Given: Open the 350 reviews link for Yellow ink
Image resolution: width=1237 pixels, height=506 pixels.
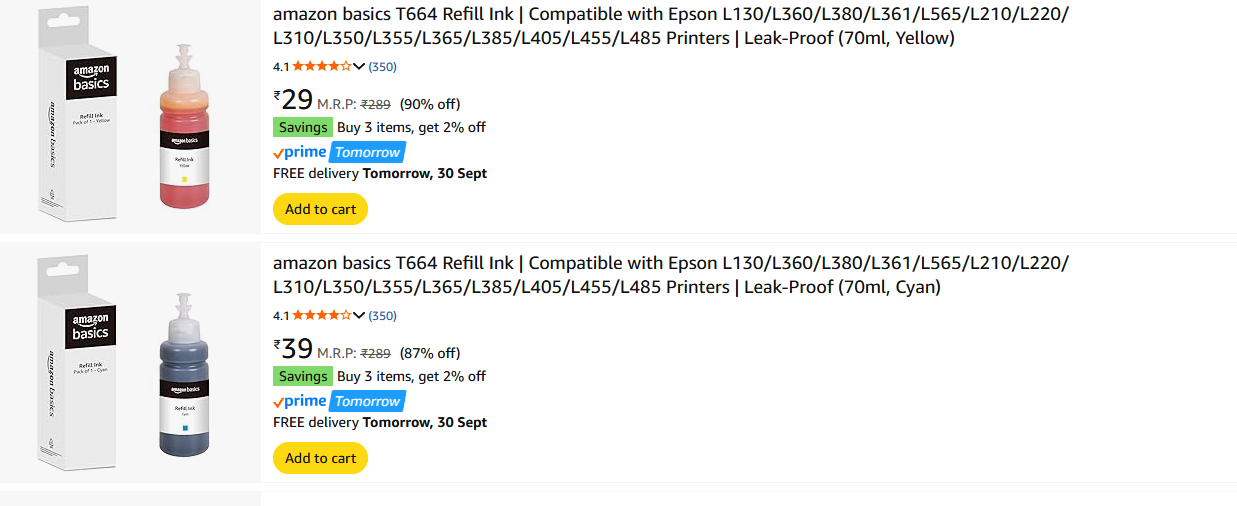Looking at the screenshot, I should 383,67.
